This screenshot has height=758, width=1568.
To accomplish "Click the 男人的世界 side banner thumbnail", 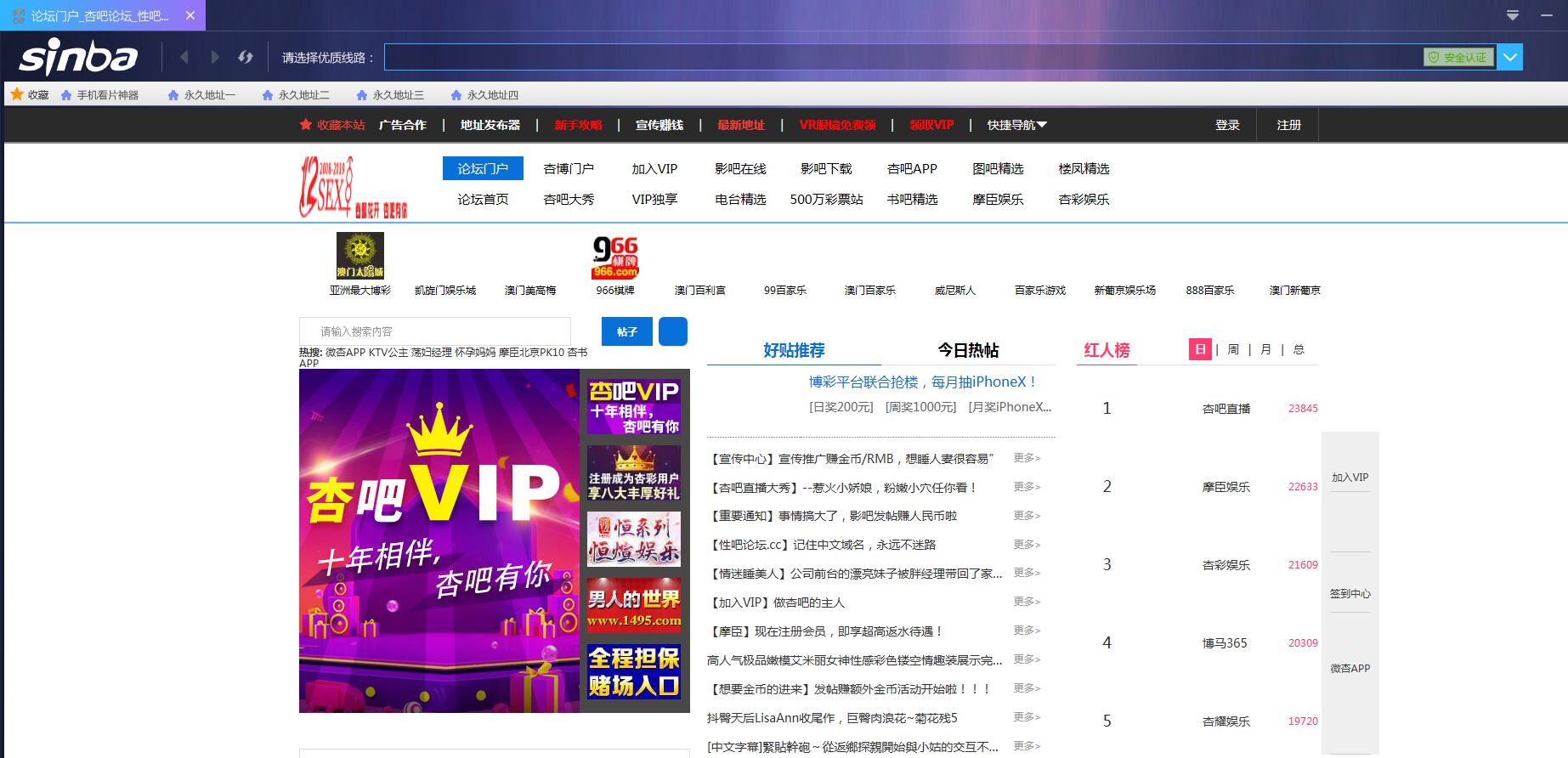I will coord(634,606).
